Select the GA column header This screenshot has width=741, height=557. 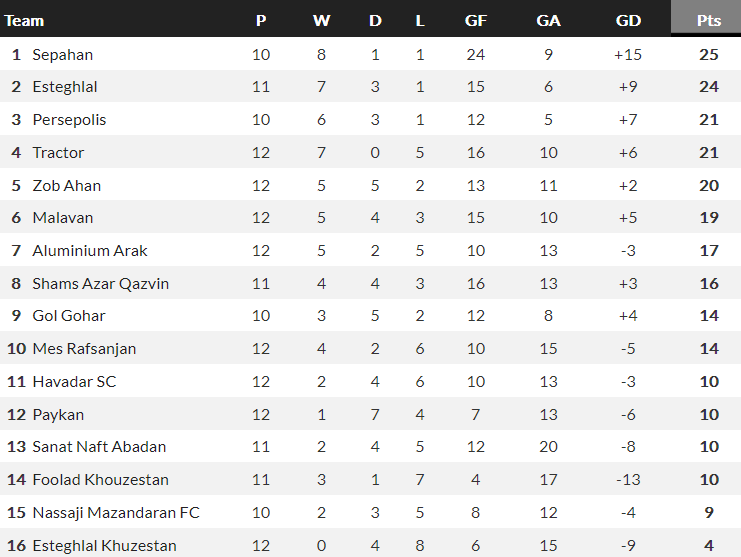(548, 20)
